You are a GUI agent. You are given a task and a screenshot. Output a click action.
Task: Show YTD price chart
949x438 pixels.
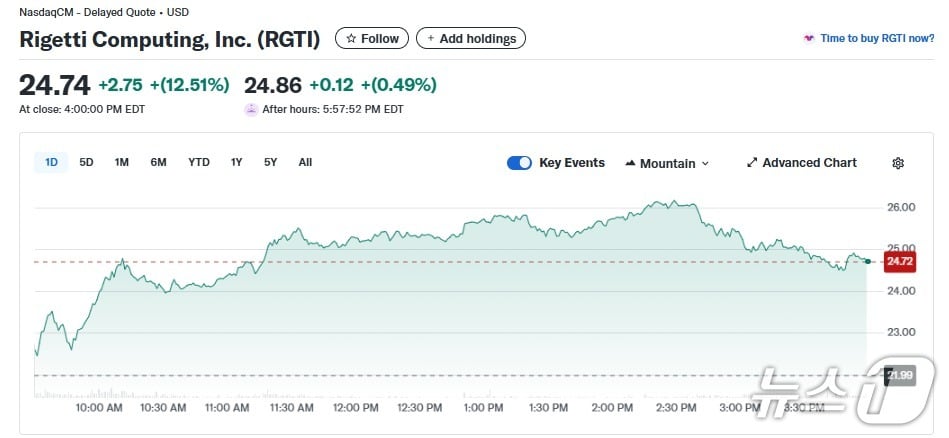point(199,162)
